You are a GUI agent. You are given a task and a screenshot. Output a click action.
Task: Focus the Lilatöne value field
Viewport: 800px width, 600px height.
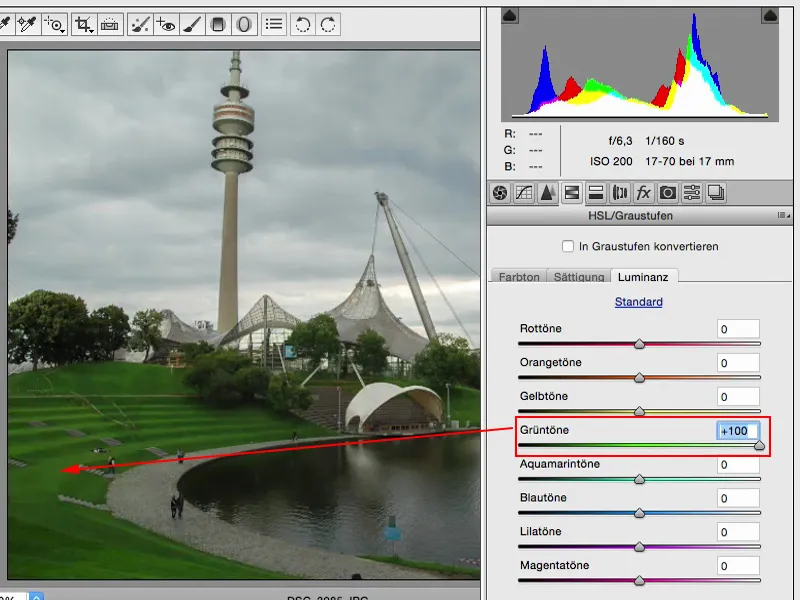[738, 532]
